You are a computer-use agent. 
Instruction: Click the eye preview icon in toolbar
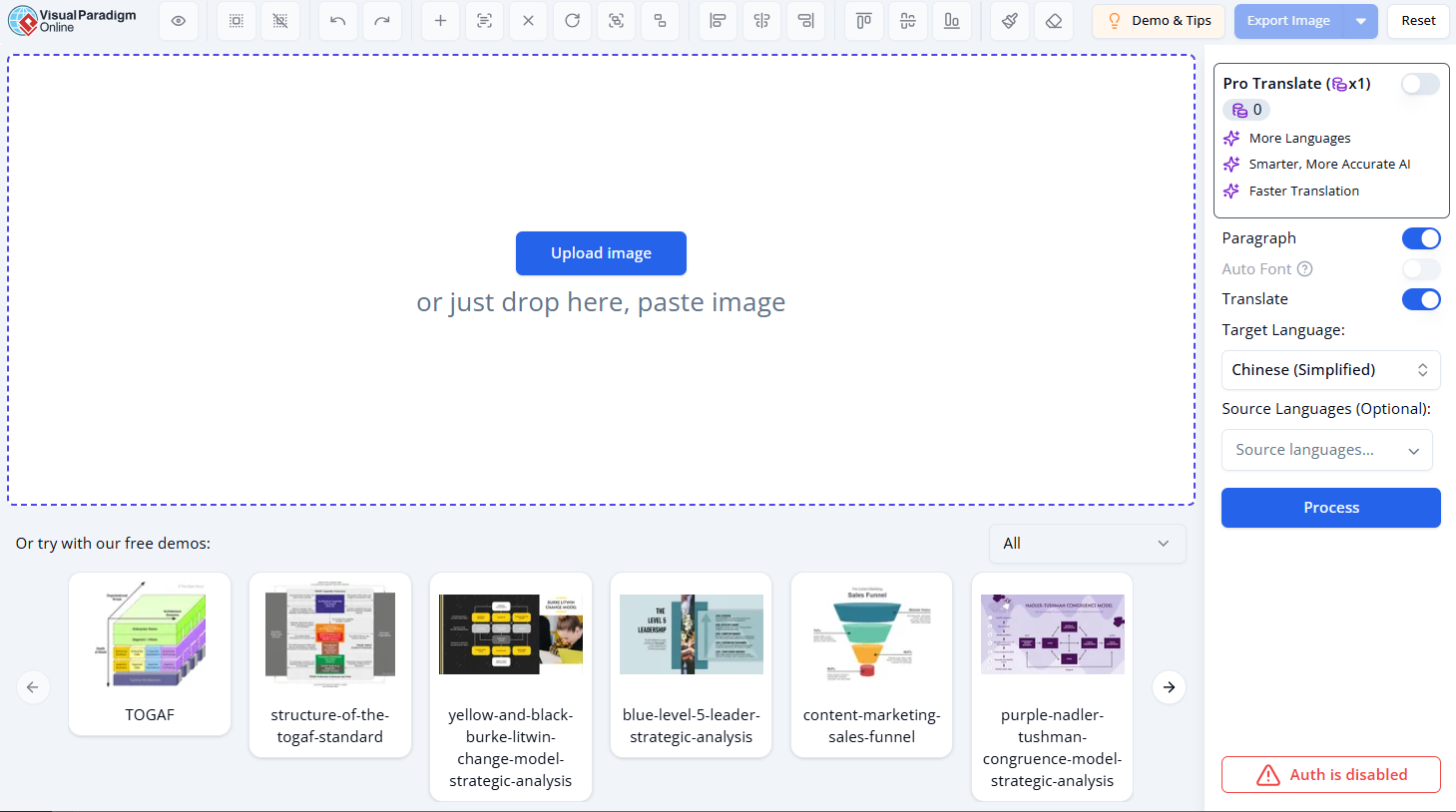[179, 21]
